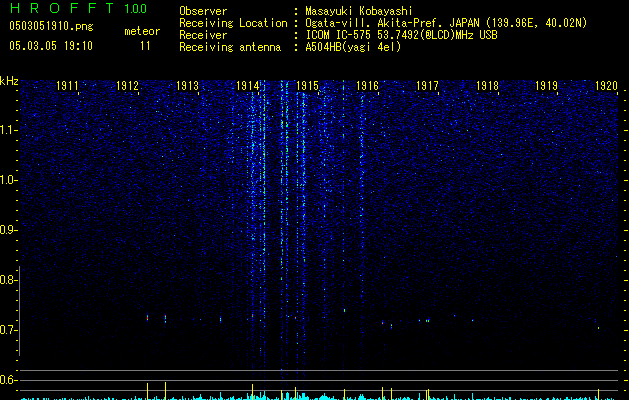Click the ICOM IC-575 53.7492 MHz receiver text
The height and width of the screenshot is (400, 629).
click(401, 35)
